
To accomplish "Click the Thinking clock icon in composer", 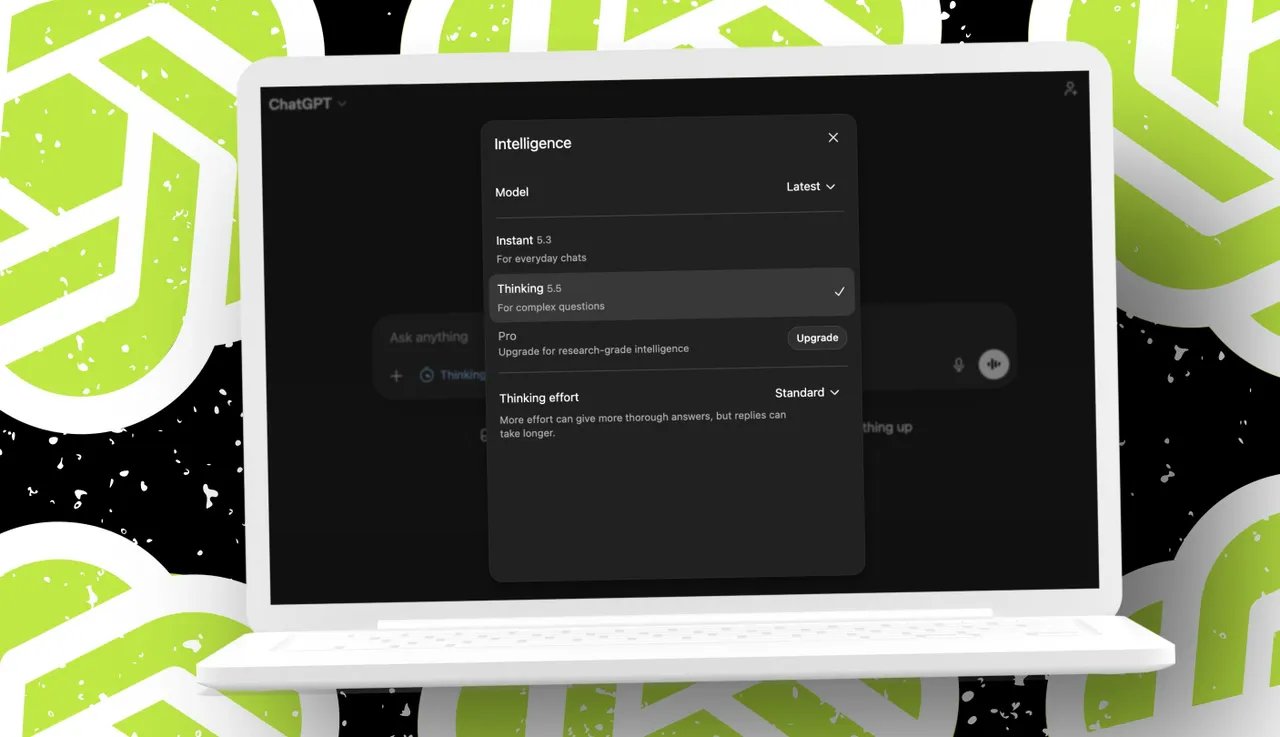I will tap(427, 375).
